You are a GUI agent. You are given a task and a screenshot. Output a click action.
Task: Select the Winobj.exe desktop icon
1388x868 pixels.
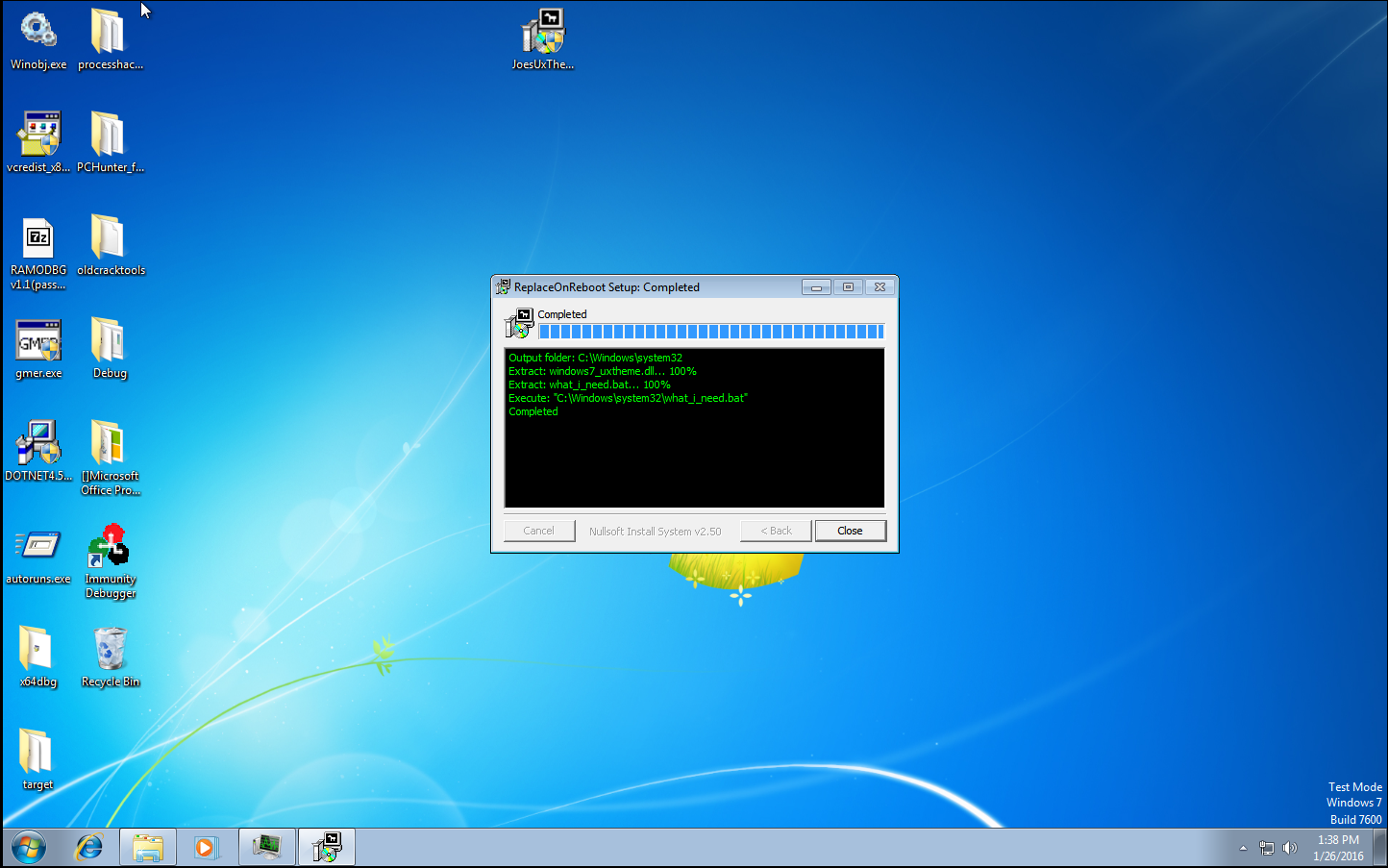point(38,40)
